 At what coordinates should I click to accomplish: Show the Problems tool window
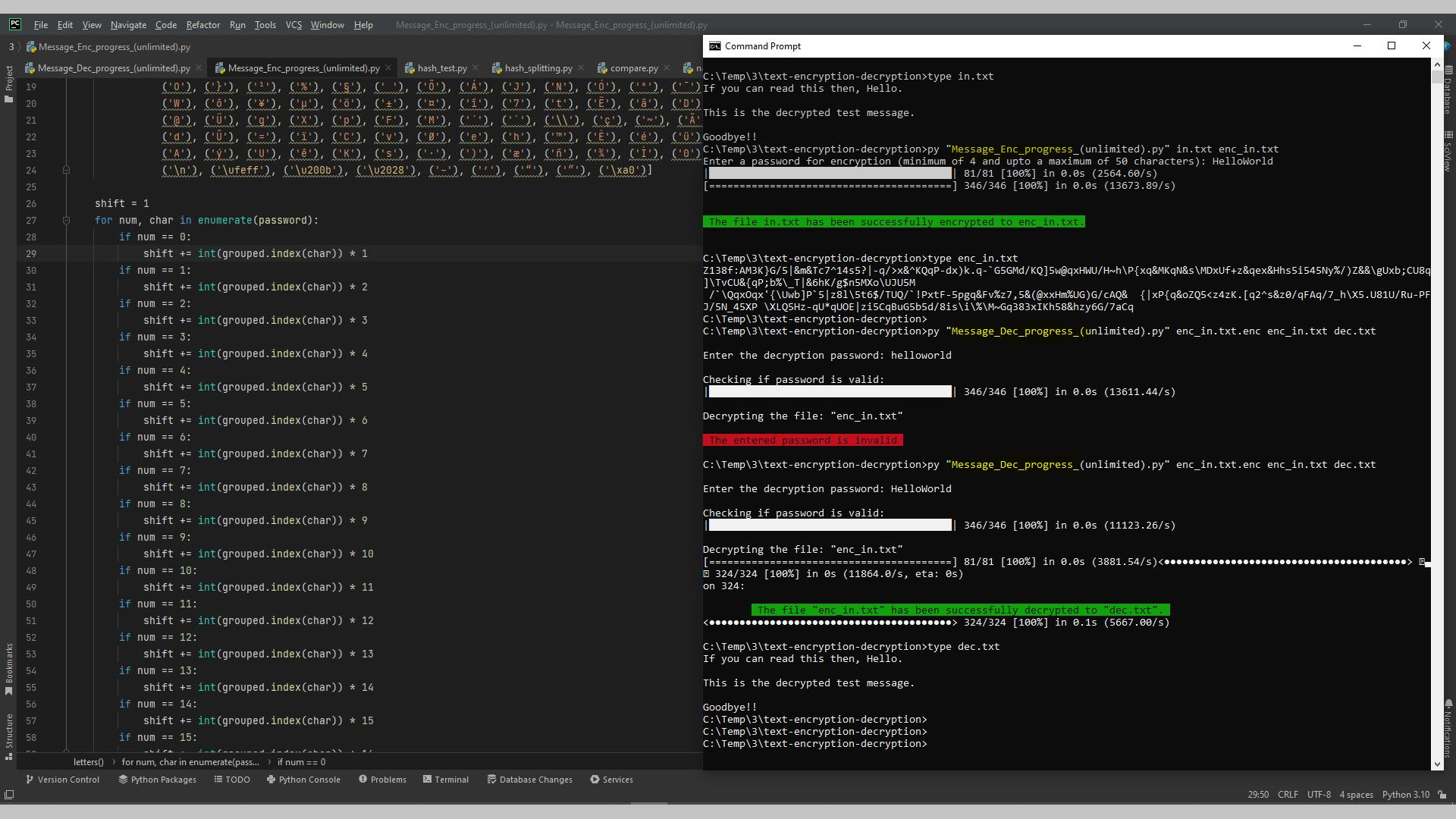(382, 780)
